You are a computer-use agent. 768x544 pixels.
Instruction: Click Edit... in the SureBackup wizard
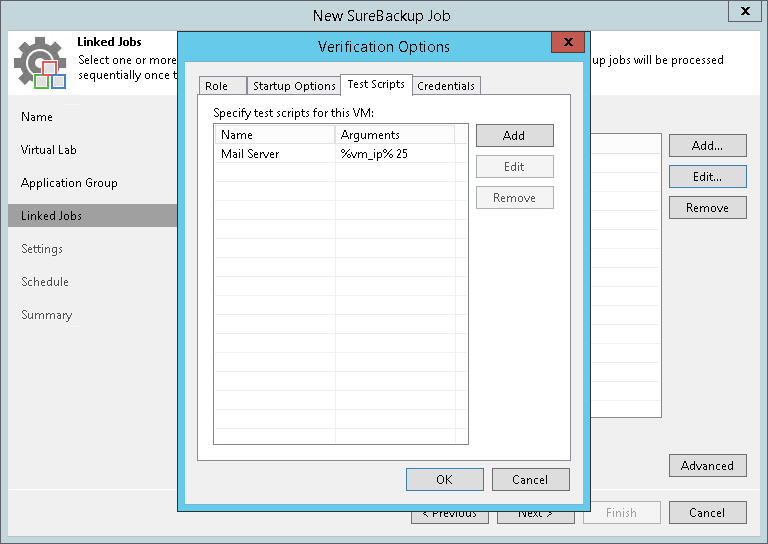pos(707,177)
